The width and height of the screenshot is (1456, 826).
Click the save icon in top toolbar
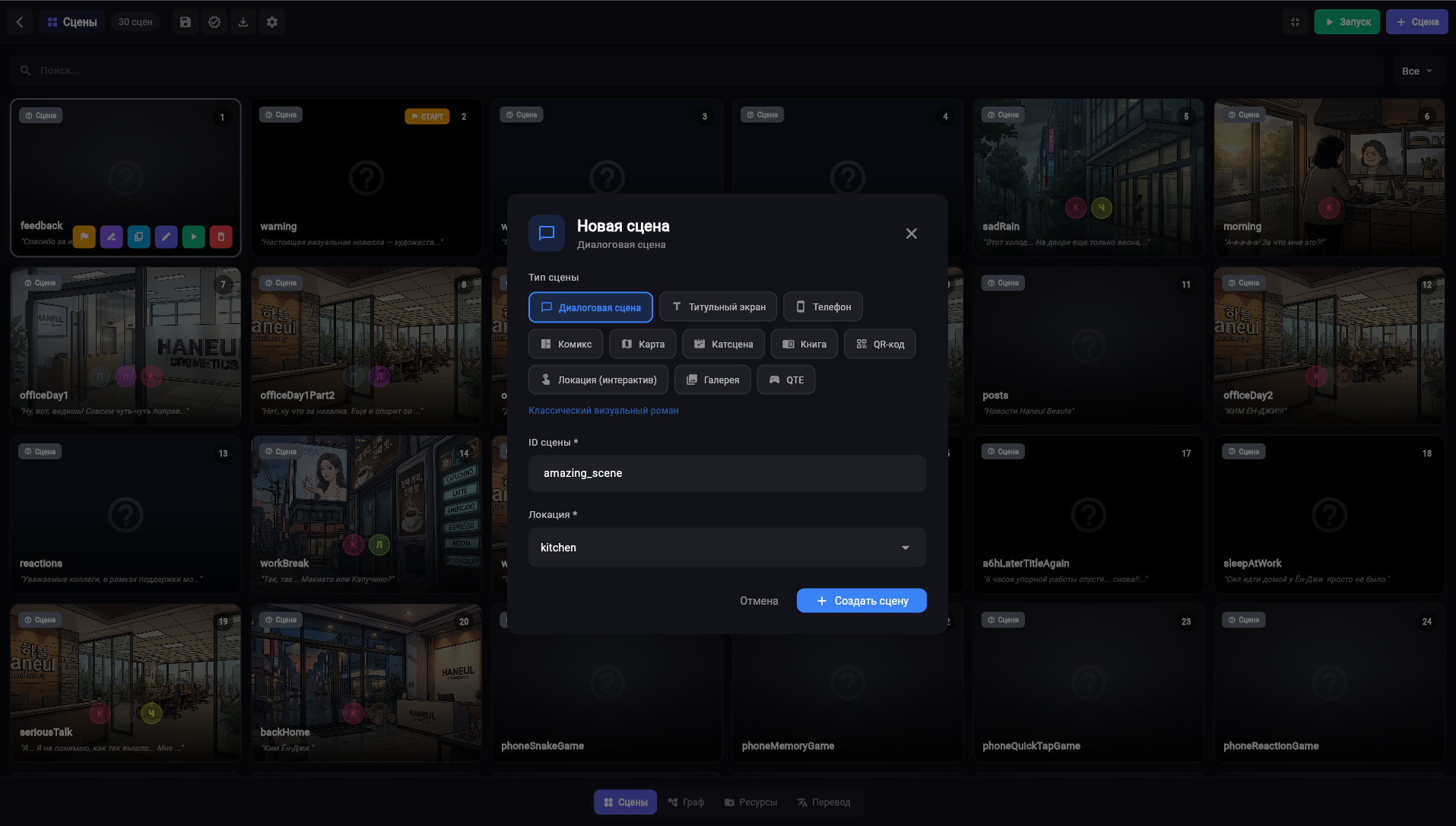click(x=186, y=22)
